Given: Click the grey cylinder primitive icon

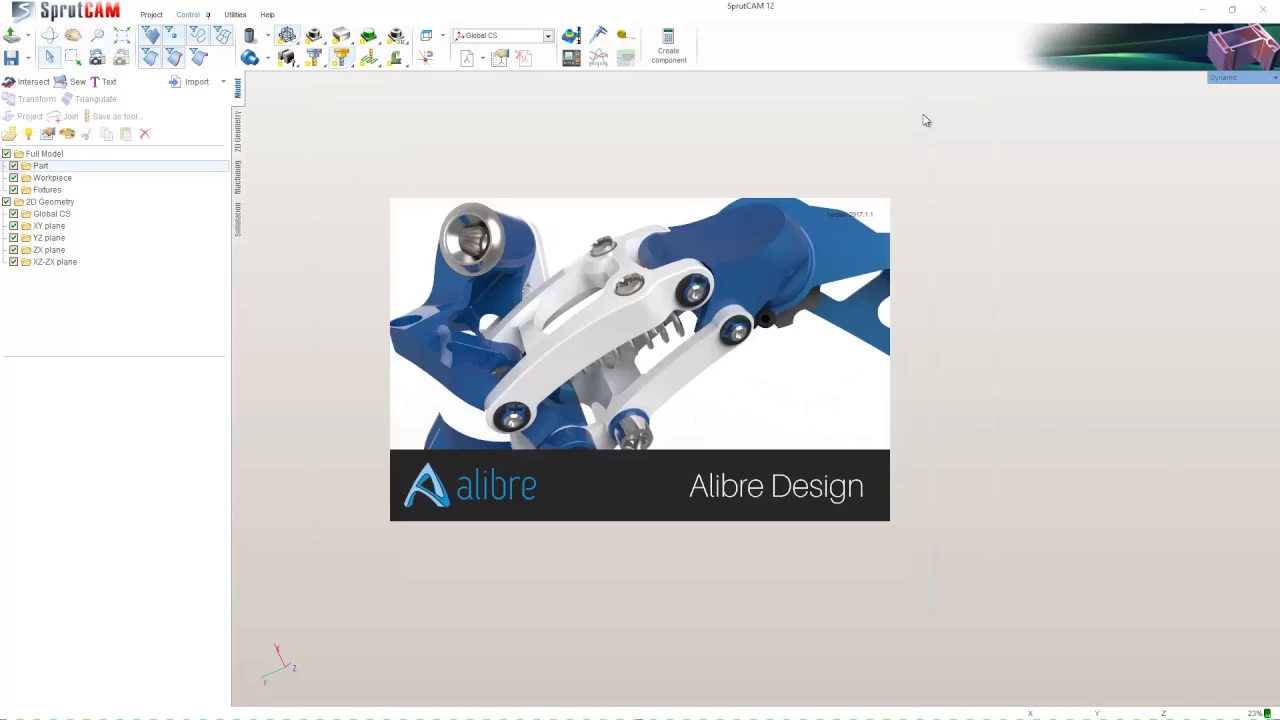Looking at the screenshot, I should click(250, 35).
